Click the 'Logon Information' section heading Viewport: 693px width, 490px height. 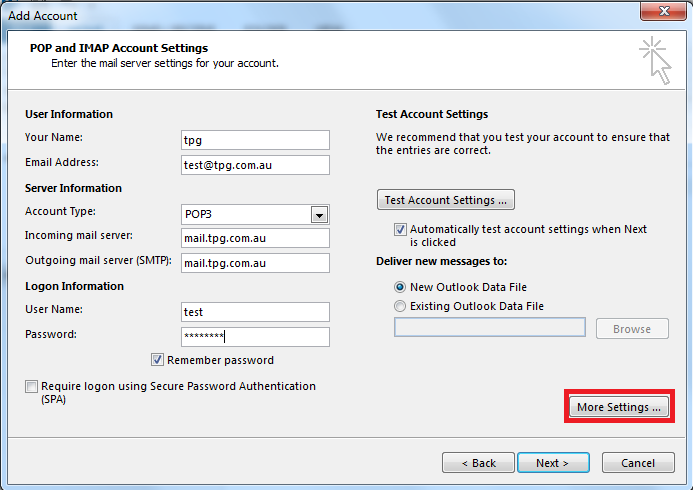[74, 286]
